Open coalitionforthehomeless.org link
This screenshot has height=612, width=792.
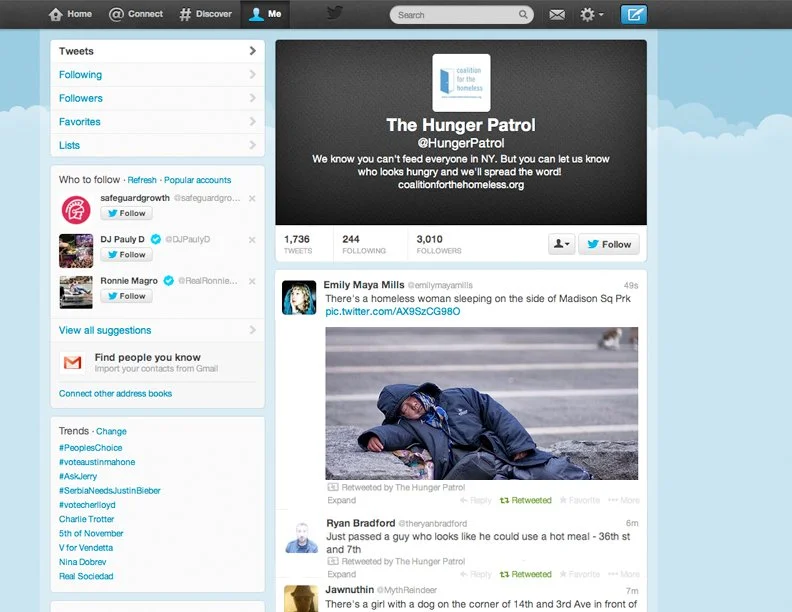tap(461, 185)
